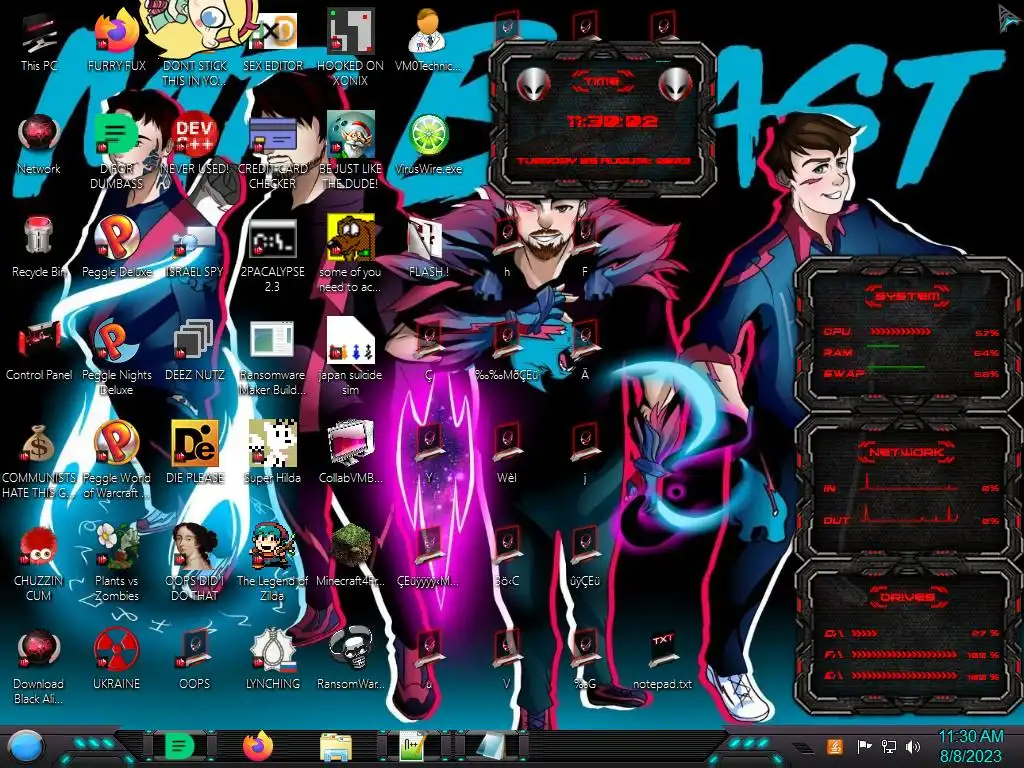Viewport: 1024px width, 768px height.
Task: Open the CREDIT CARD CHECKER shortcut
Action: 272,152
